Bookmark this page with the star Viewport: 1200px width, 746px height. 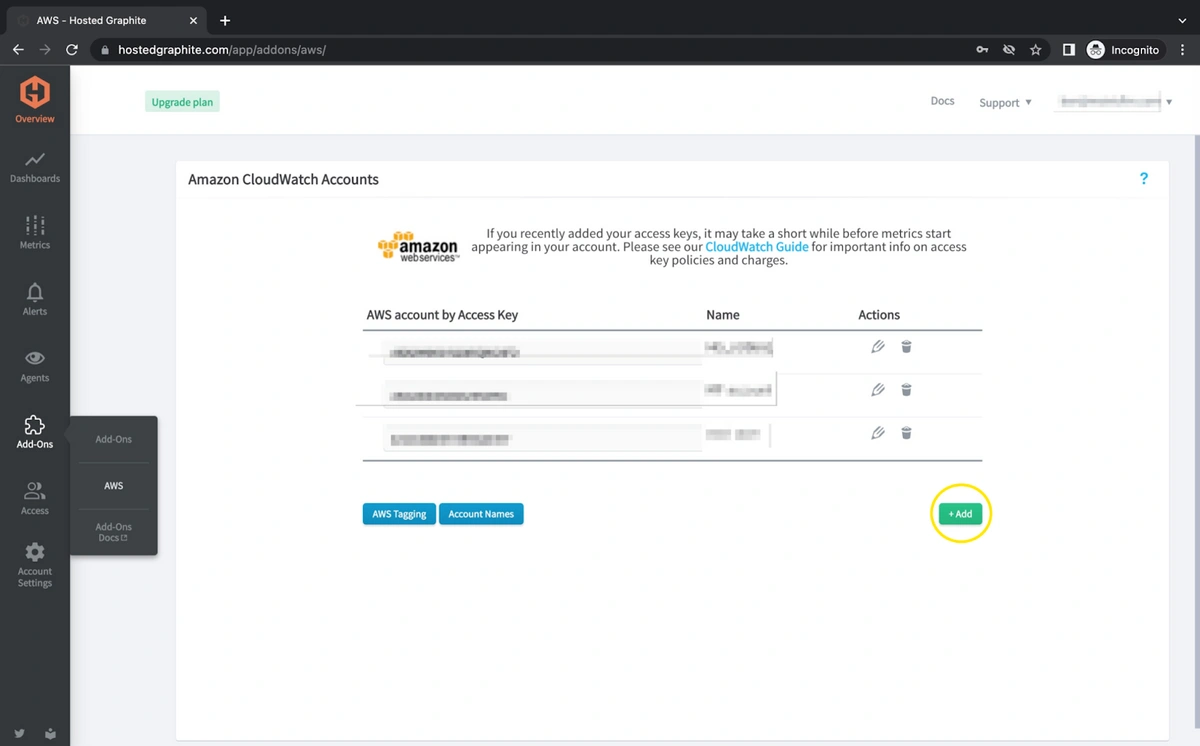[x=1036, y=49]
